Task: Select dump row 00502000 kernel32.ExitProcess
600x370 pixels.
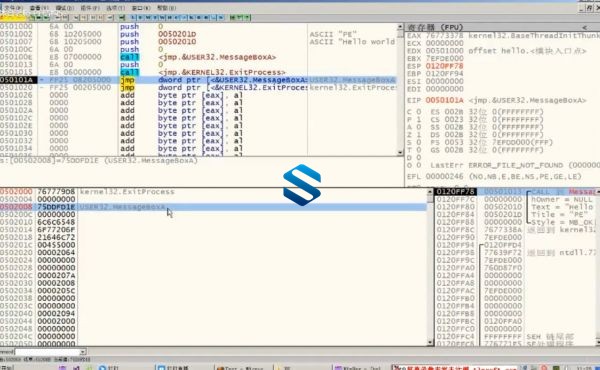Action: point(213,192)
